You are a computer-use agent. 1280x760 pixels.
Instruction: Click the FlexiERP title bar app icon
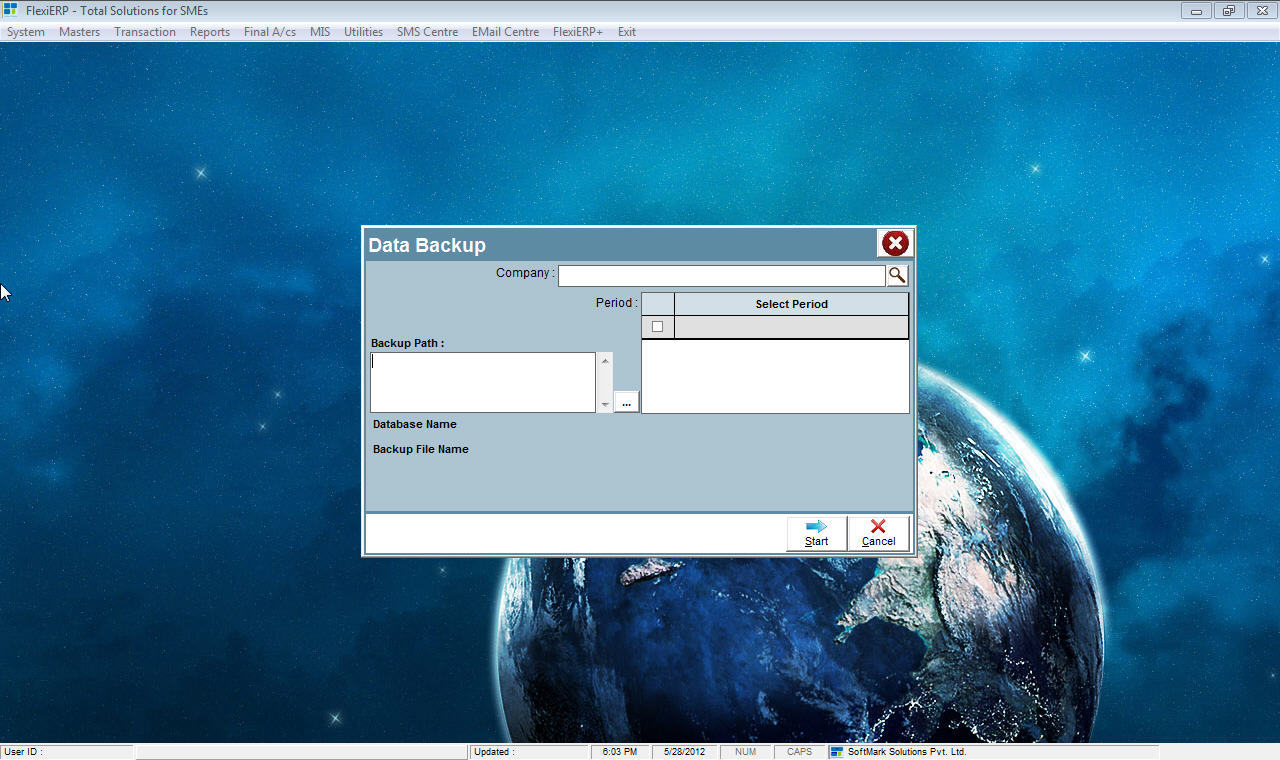pos(11,10)
